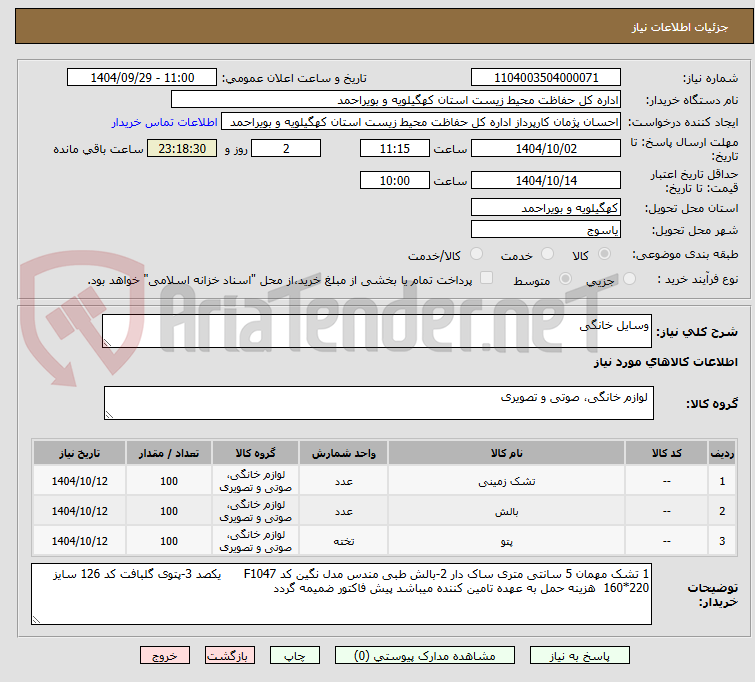This screenshot has height=682, width=755.
Task: Select the کالا radio button
Action: pyautogui.click(x=604, y=254)
